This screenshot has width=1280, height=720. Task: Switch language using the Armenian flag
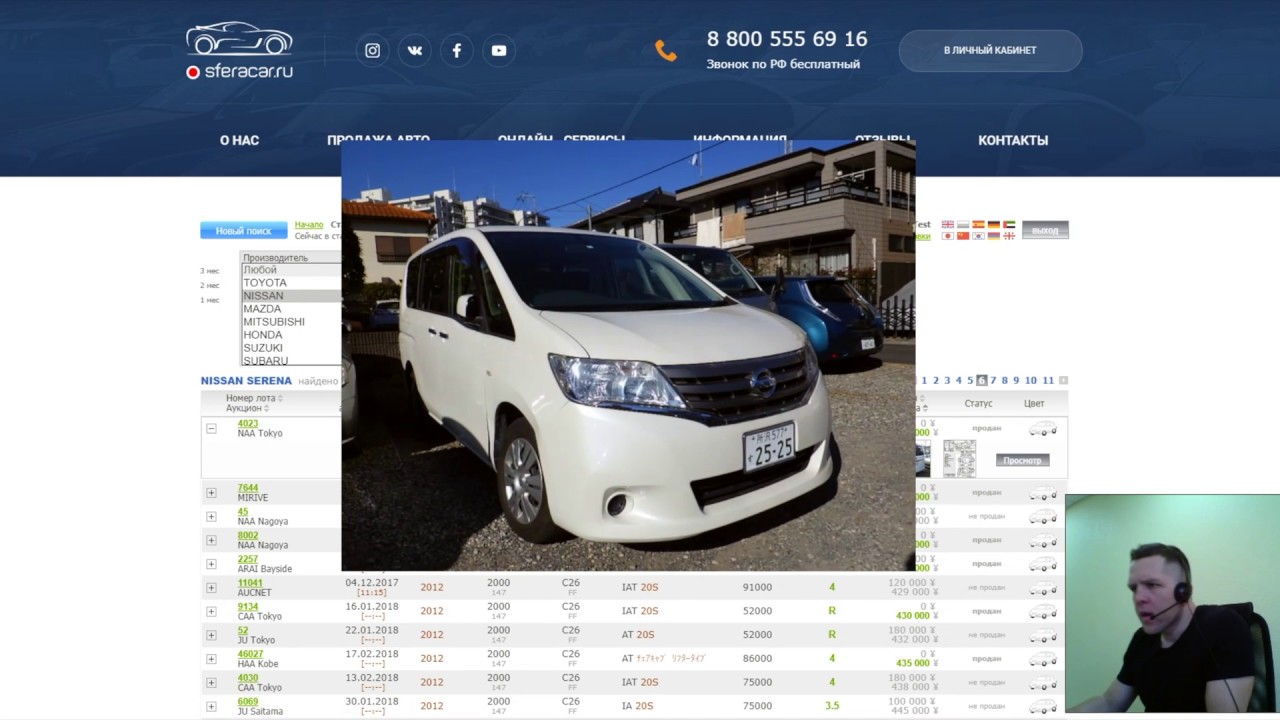[x=994, y=236]
